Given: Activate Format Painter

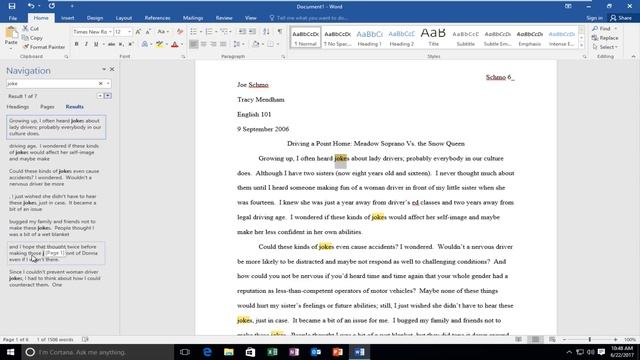Looking at the screenshot, I should (44, 47).
